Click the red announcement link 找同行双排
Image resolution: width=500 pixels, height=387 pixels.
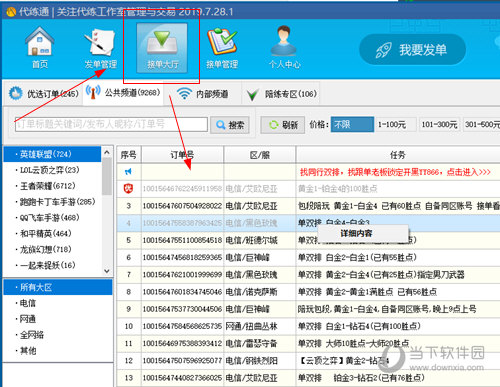[395, 172]
